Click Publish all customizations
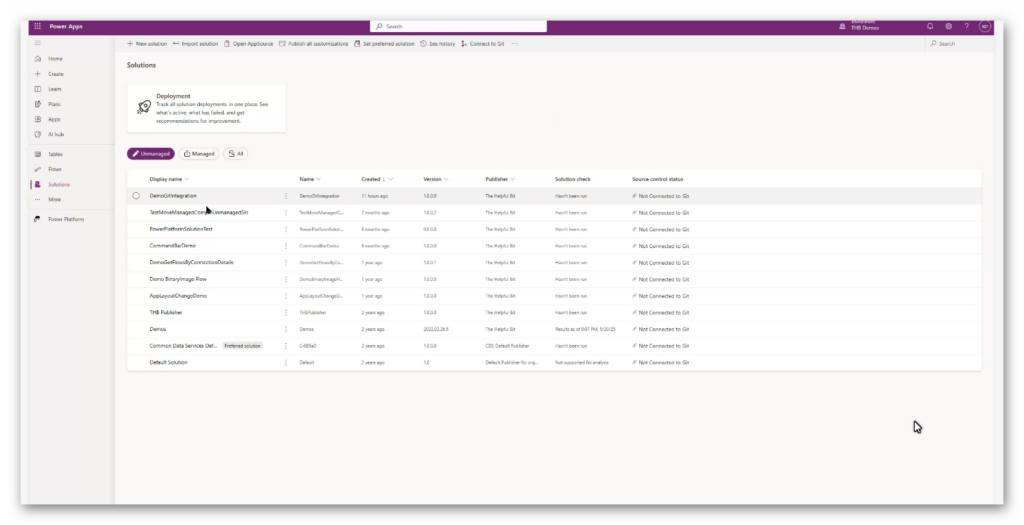The image size is (1024, 525). (313, 44)
